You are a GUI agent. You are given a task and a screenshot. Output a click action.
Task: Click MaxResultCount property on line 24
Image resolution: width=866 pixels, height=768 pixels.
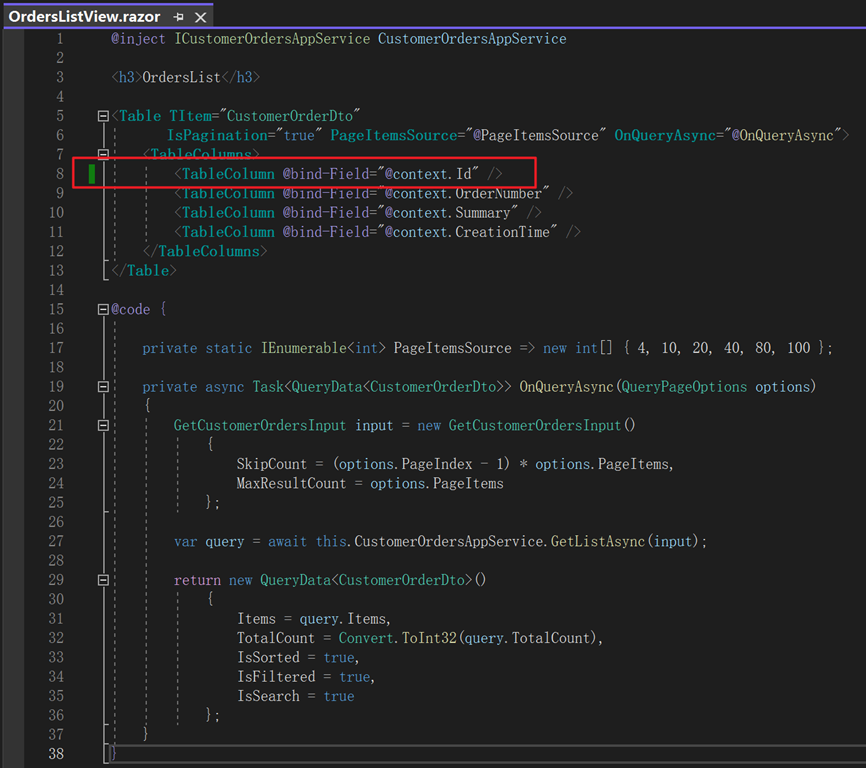[291, 483]
